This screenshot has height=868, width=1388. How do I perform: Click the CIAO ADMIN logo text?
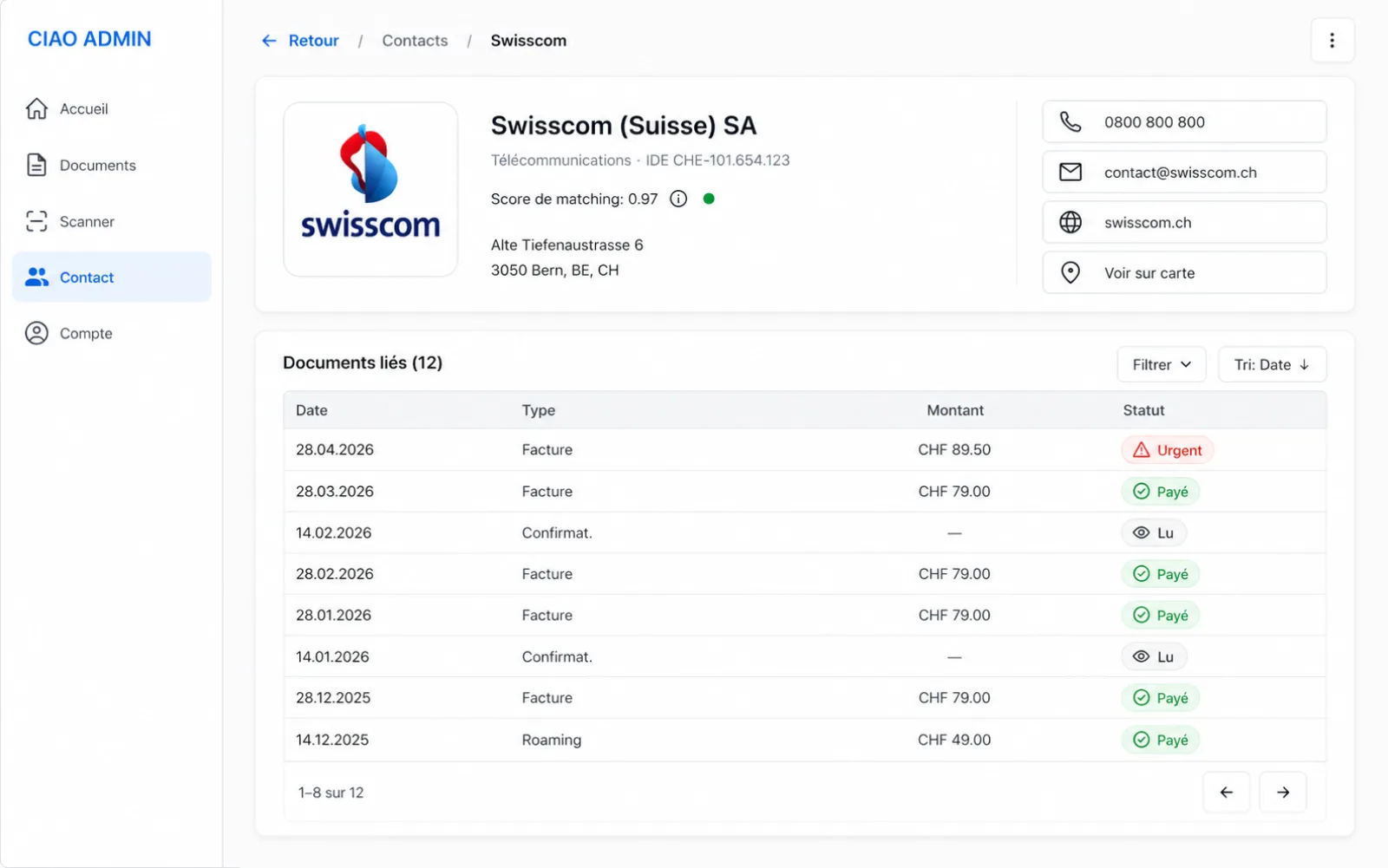pyautogui.click(x=89, y=39)
